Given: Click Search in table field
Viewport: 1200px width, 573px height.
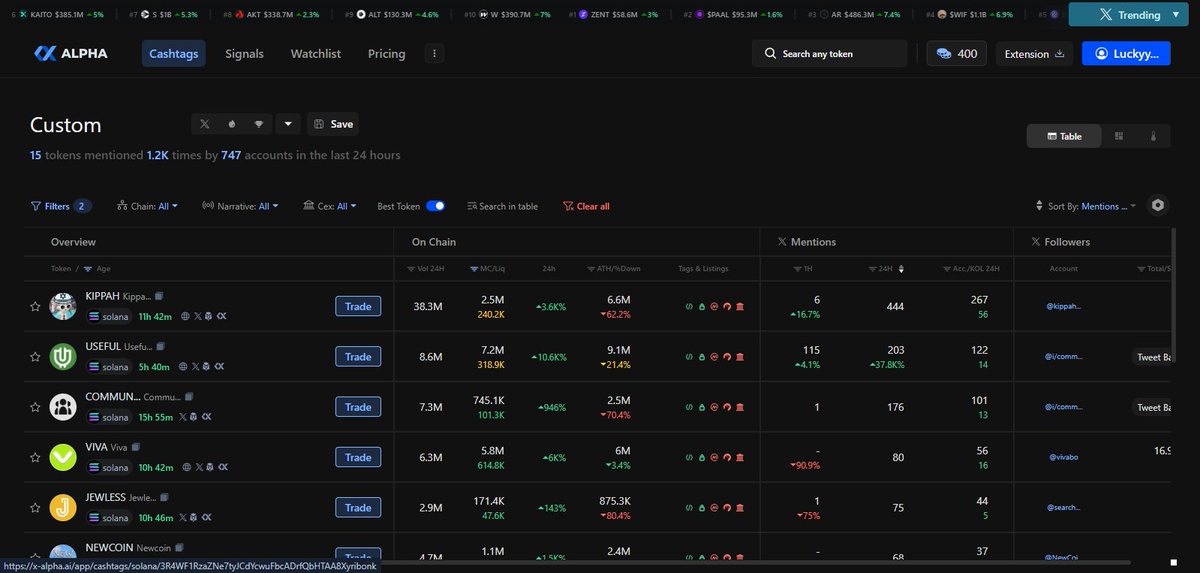Looking at the screenshot, I should [x=502, y=206].
